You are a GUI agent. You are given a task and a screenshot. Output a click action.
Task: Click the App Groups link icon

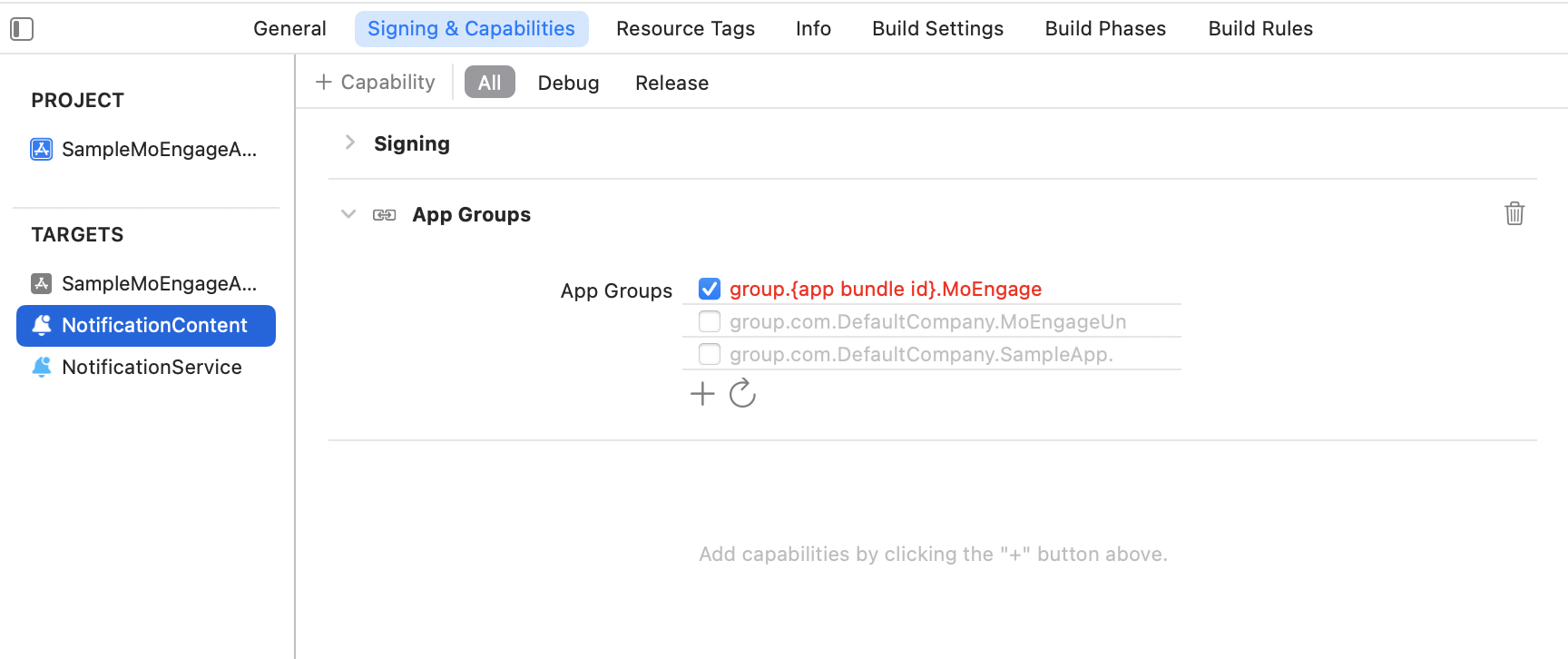point(385,215)
